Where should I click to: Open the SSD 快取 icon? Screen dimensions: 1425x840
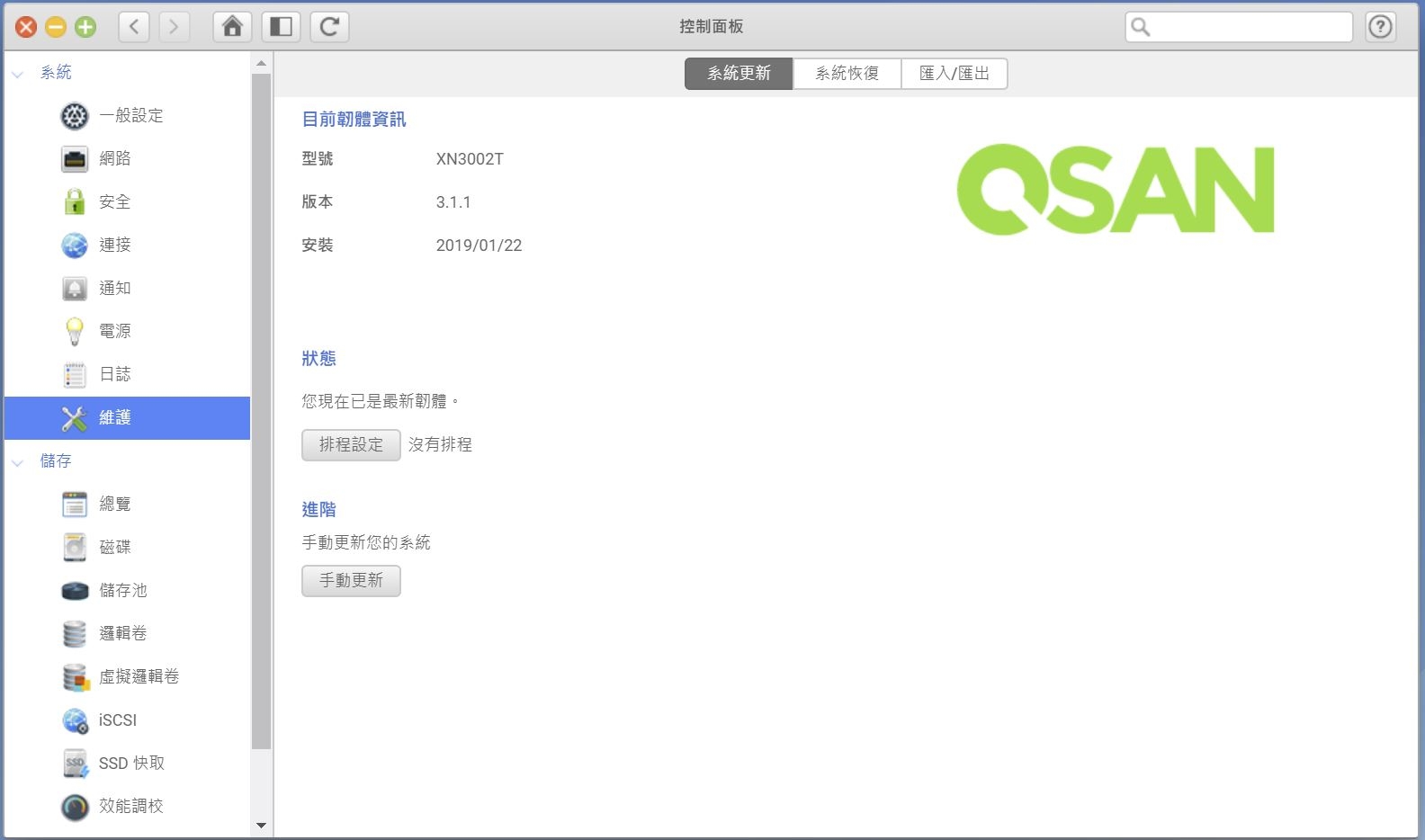(75, 764)
